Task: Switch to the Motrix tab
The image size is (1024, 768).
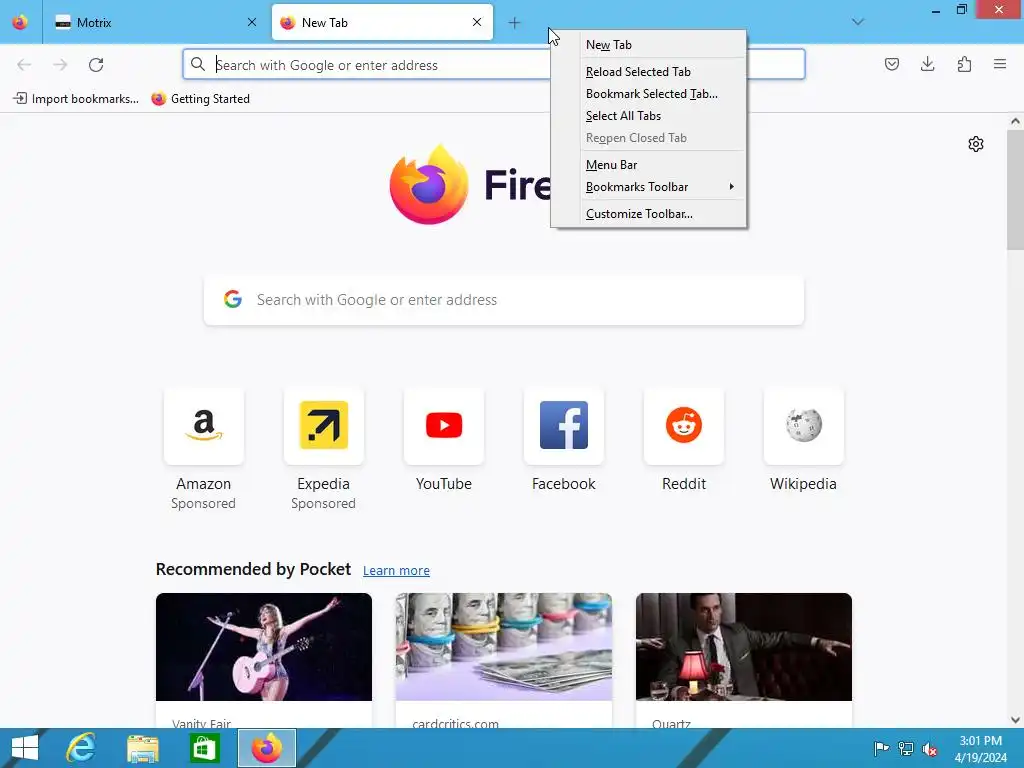Action: (x=156, y=22)
